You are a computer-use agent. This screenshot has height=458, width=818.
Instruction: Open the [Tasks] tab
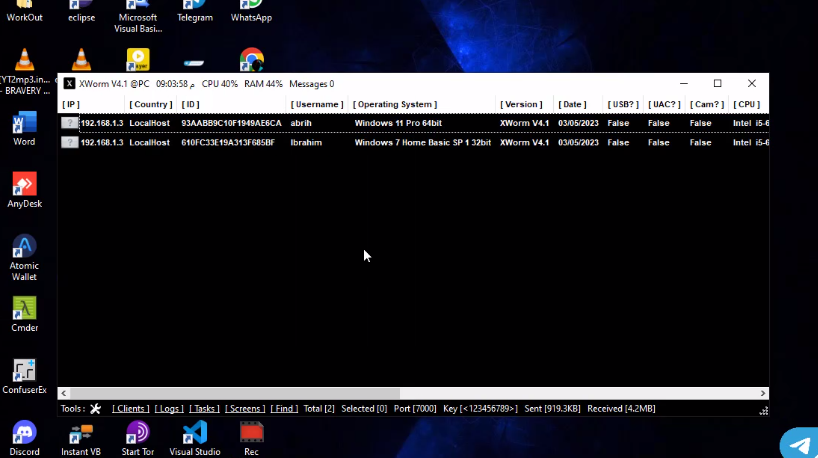[204, 409]
